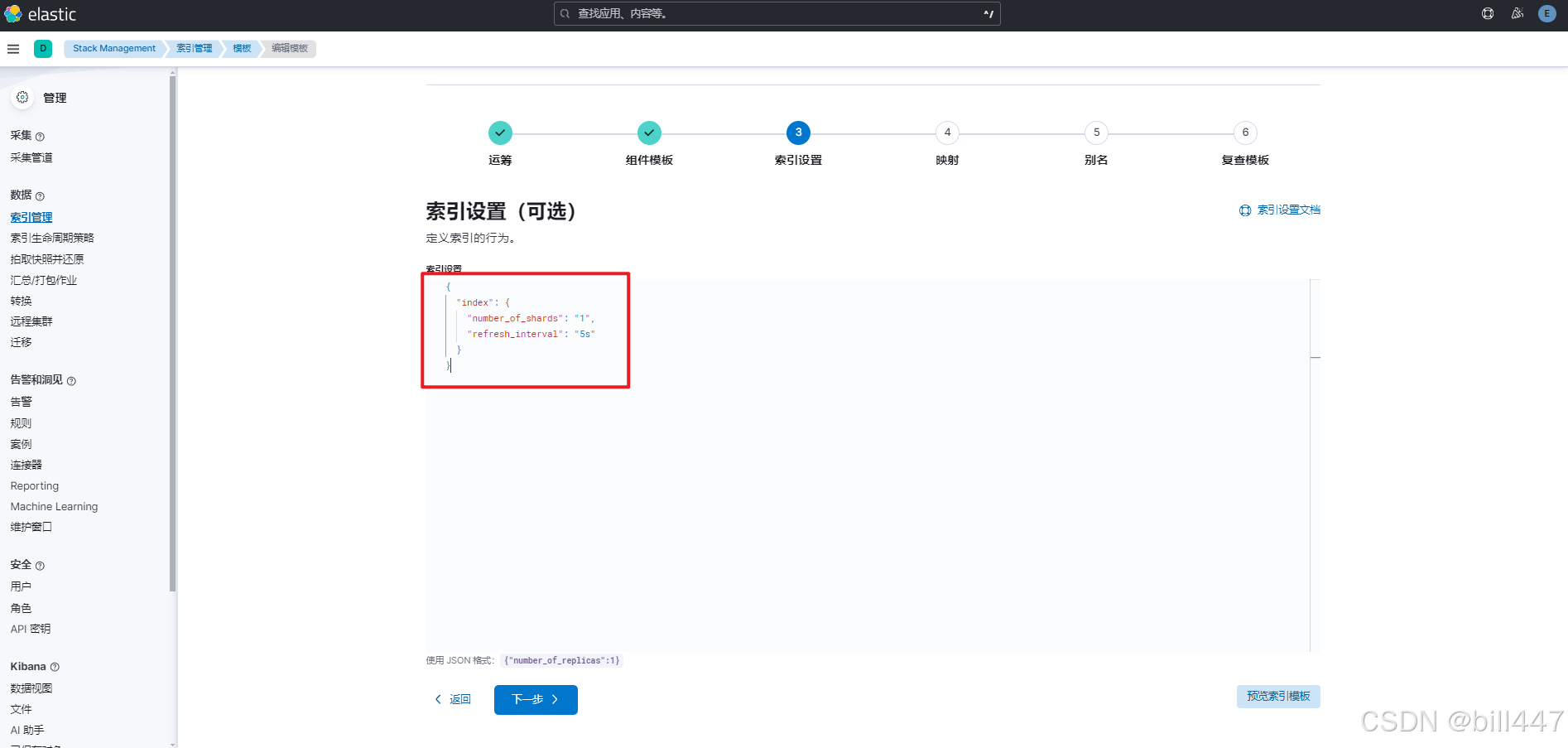Click 预览索引模板 button
The width and height of the screenshot is (1568, 748).
coord(1278,696)
